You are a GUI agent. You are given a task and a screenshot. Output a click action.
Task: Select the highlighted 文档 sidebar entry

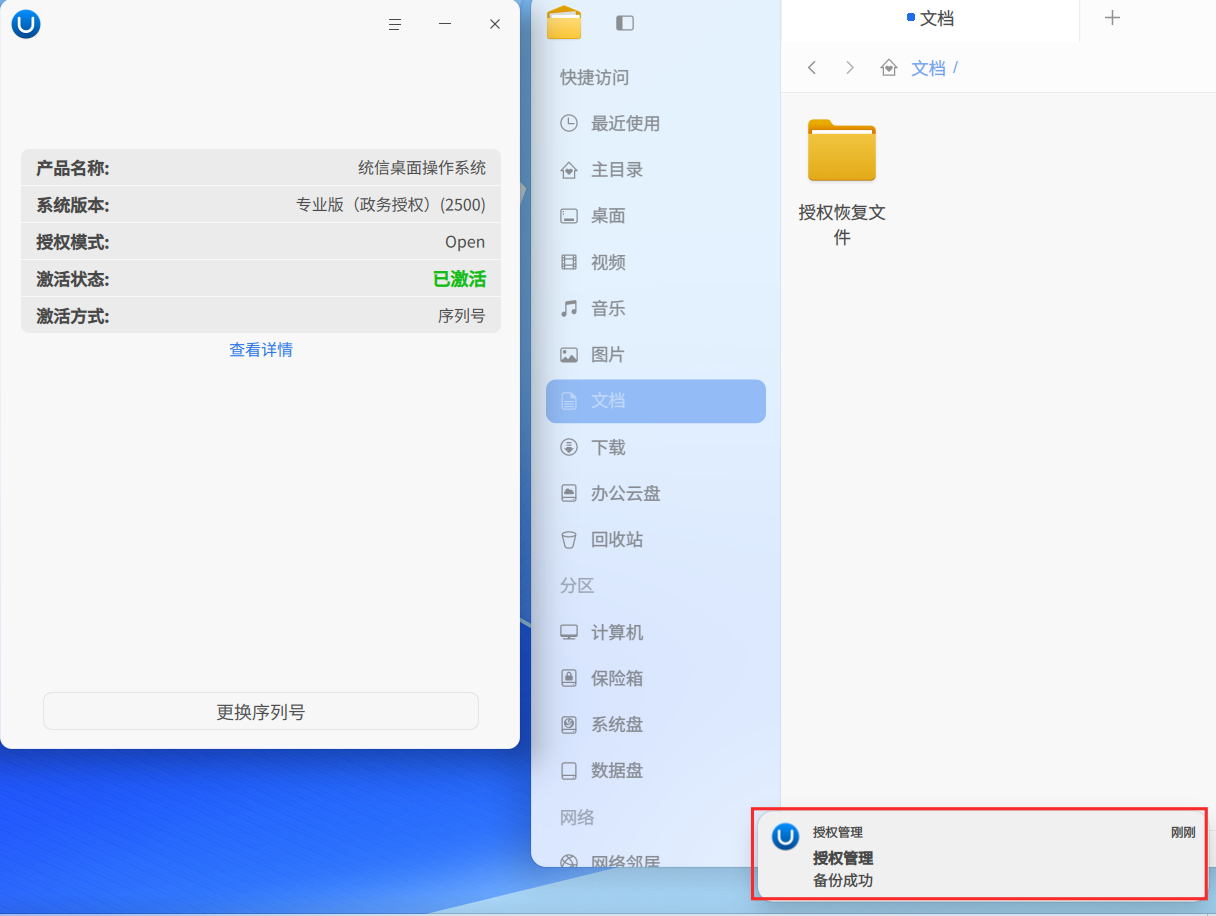coord(656,401)
